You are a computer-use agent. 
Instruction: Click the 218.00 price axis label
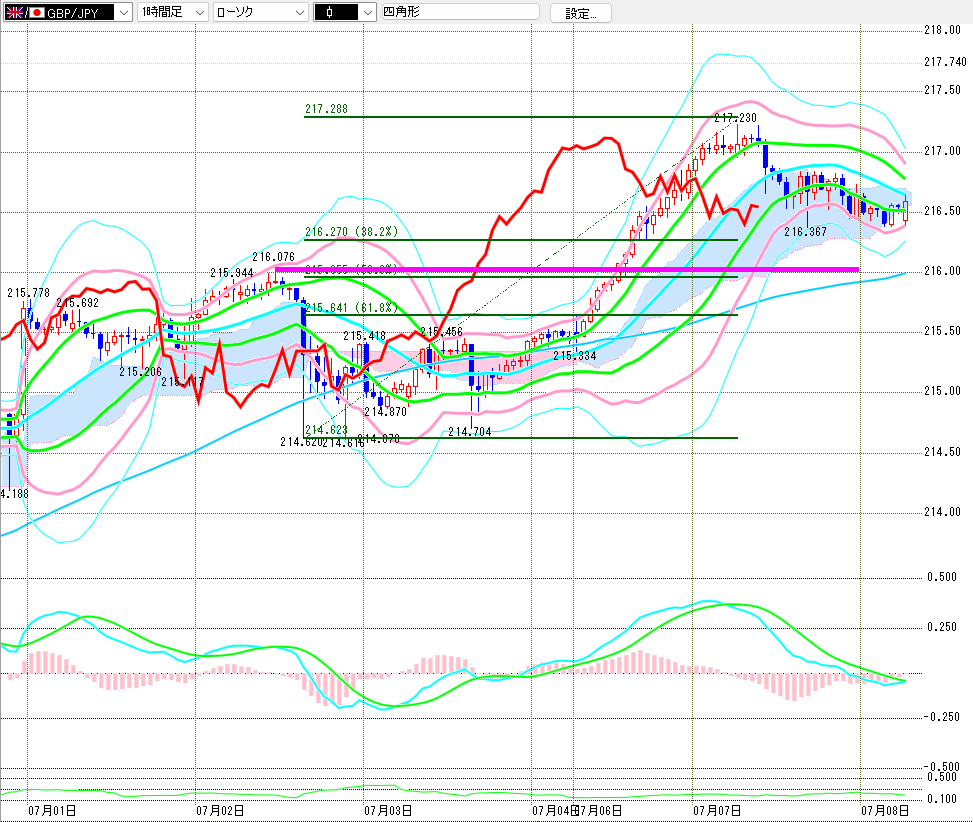pos(942,30)
